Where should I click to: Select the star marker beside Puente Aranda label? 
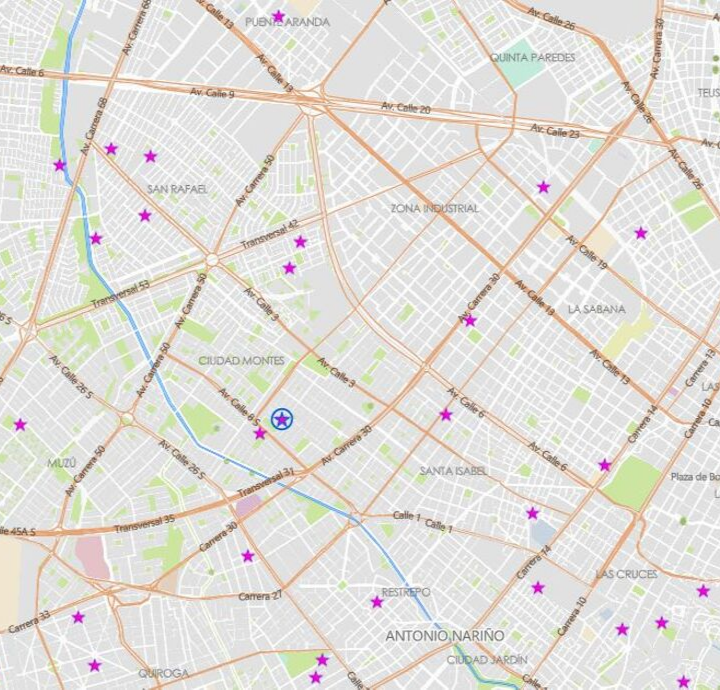279,16
